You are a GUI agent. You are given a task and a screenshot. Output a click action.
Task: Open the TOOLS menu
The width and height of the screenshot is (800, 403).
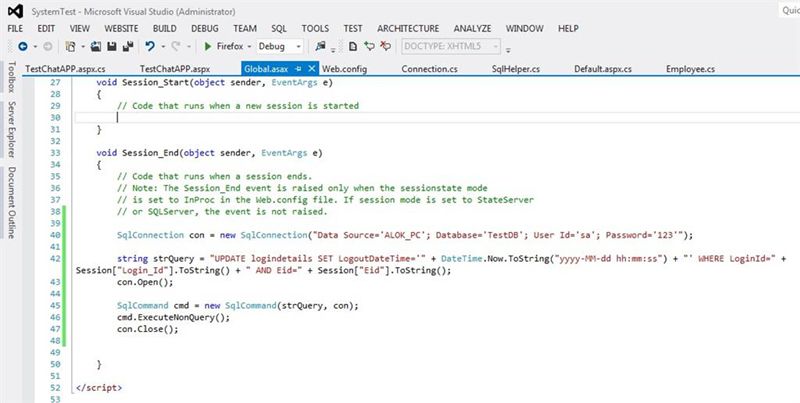(x=315, y=29)
